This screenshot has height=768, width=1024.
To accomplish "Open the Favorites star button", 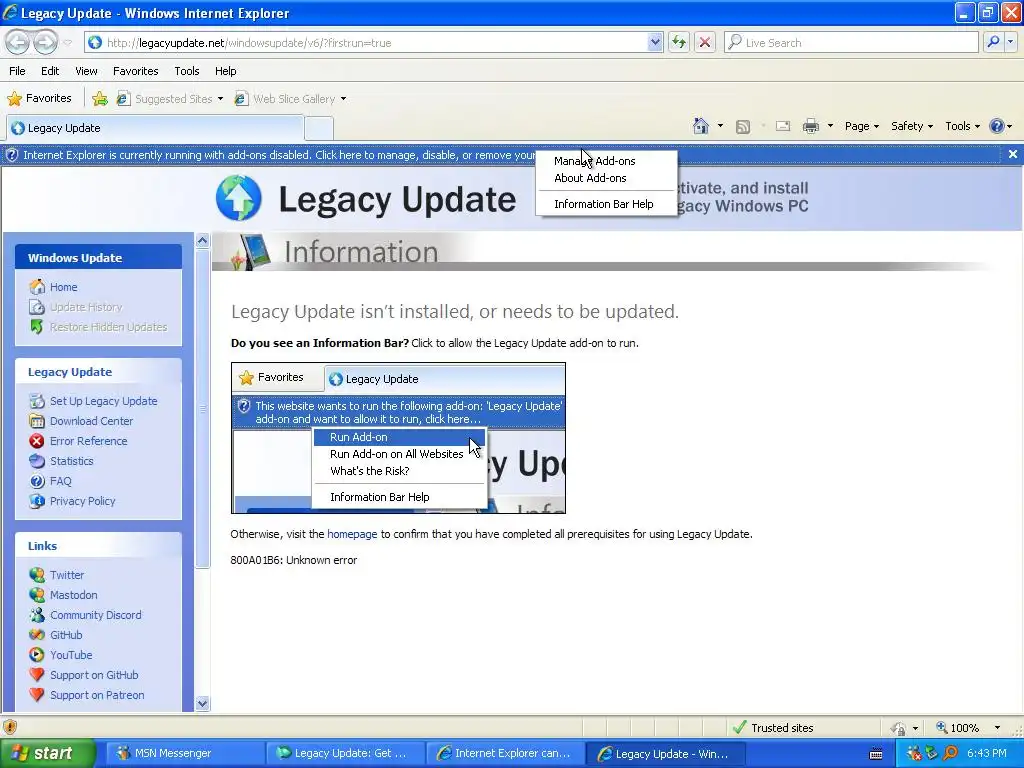I will 39,99.
